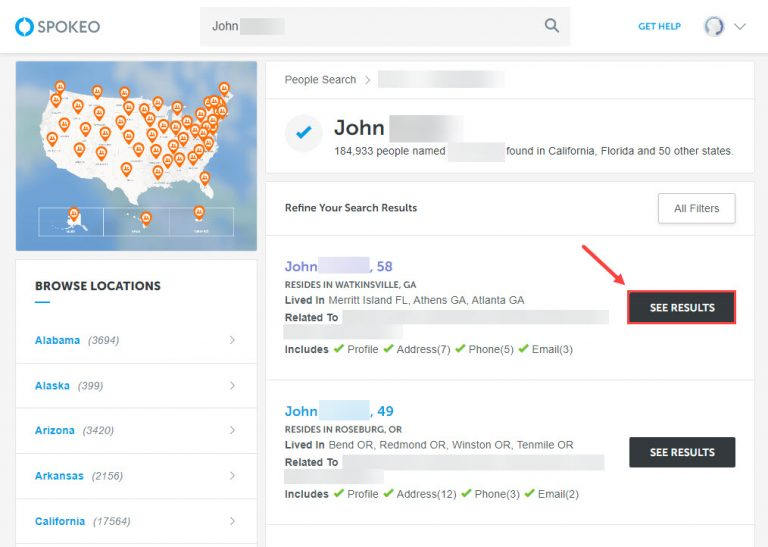Expand the Arizona row chevron
This screenshot has height=547, width=768.
point(232,430)
